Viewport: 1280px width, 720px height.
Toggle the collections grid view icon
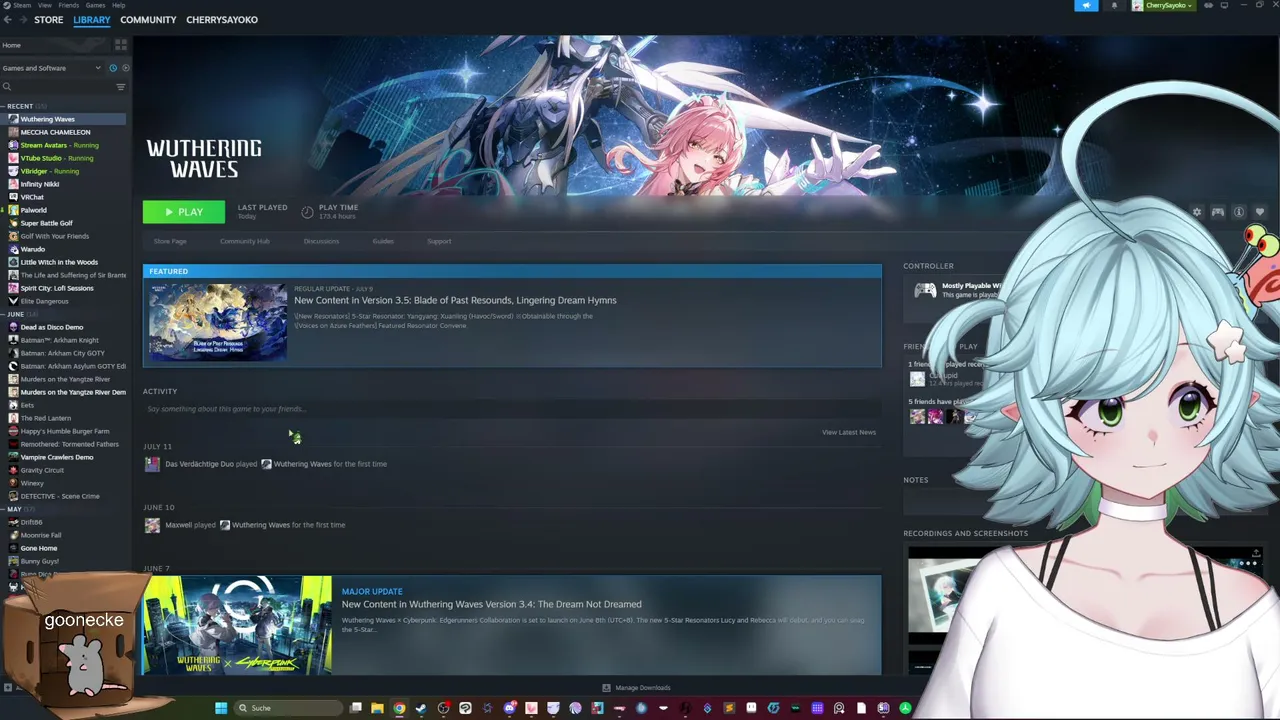[121, 45]
